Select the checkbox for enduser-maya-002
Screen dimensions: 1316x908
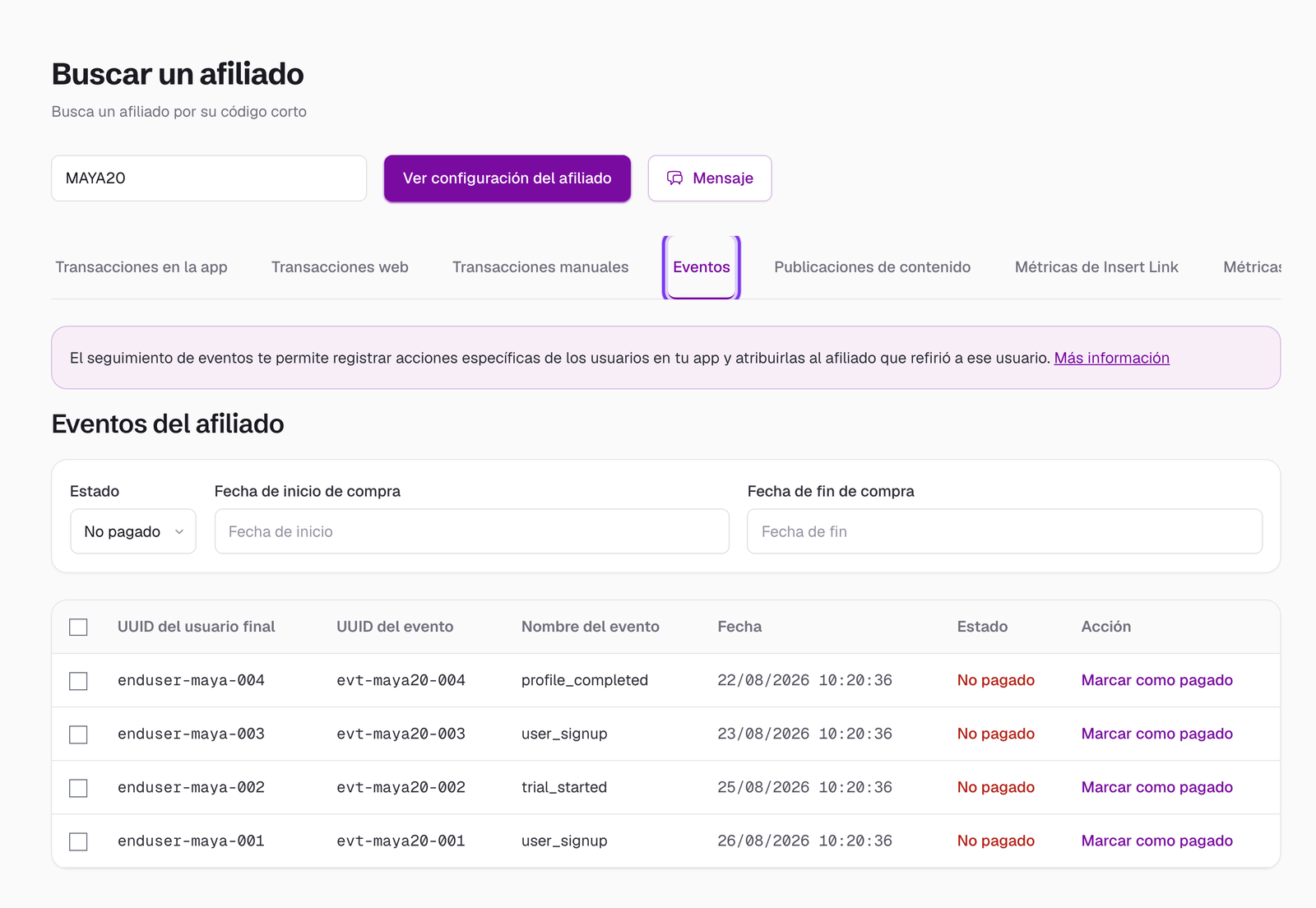coord(78,788)
